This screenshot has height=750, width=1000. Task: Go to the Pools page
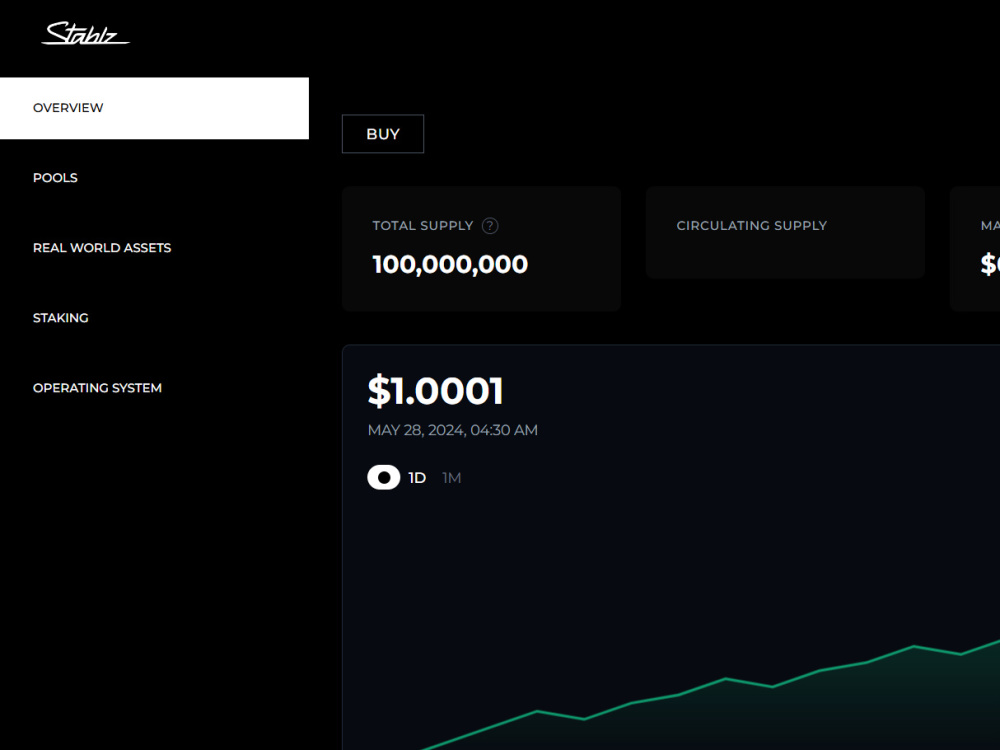(x=55, y=178)
